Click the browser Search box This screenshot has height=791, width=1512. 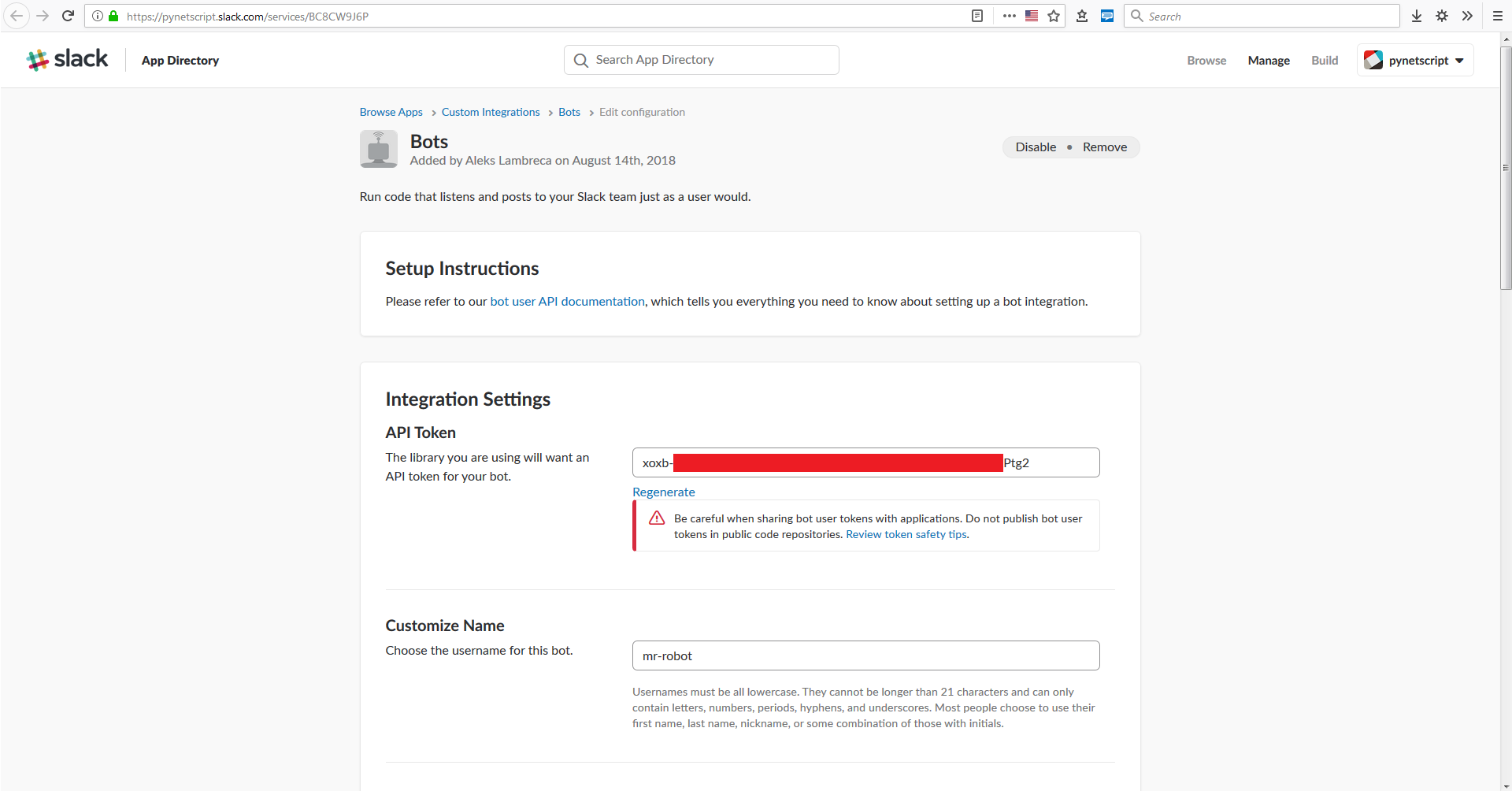point(1262,16)
